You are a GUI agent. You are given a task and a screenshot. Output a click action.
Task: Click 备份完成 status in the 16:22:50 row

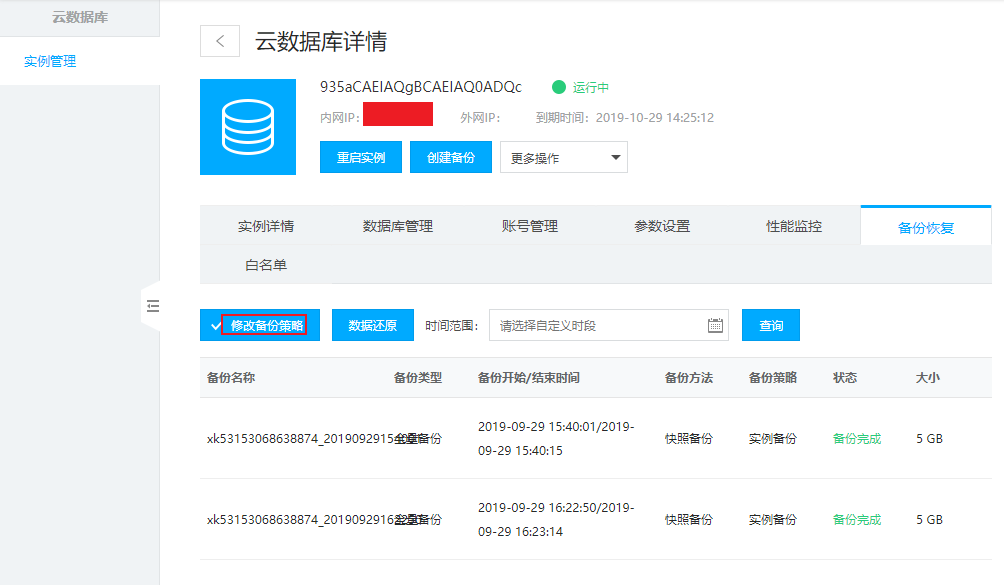(x=857, y=519)
